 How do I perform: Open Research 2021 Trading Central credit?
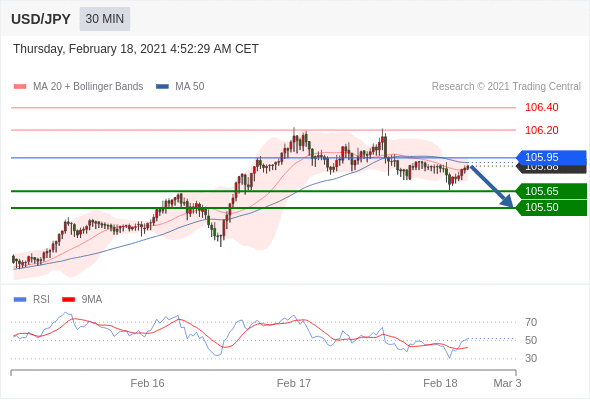[506, 87]
